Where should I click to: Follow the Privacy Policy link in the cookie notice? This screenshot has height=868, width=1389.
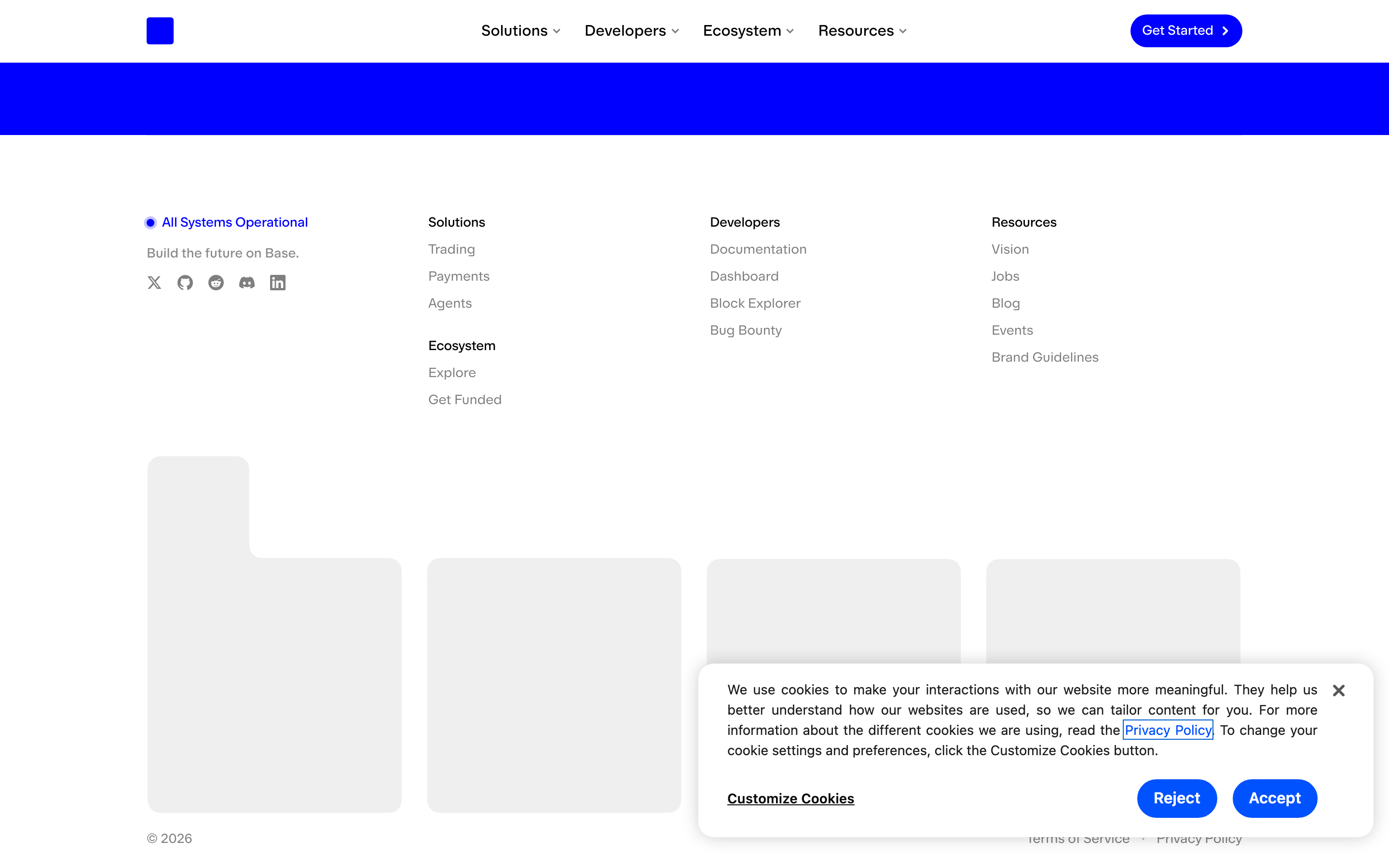click(x=1168, y=730)
